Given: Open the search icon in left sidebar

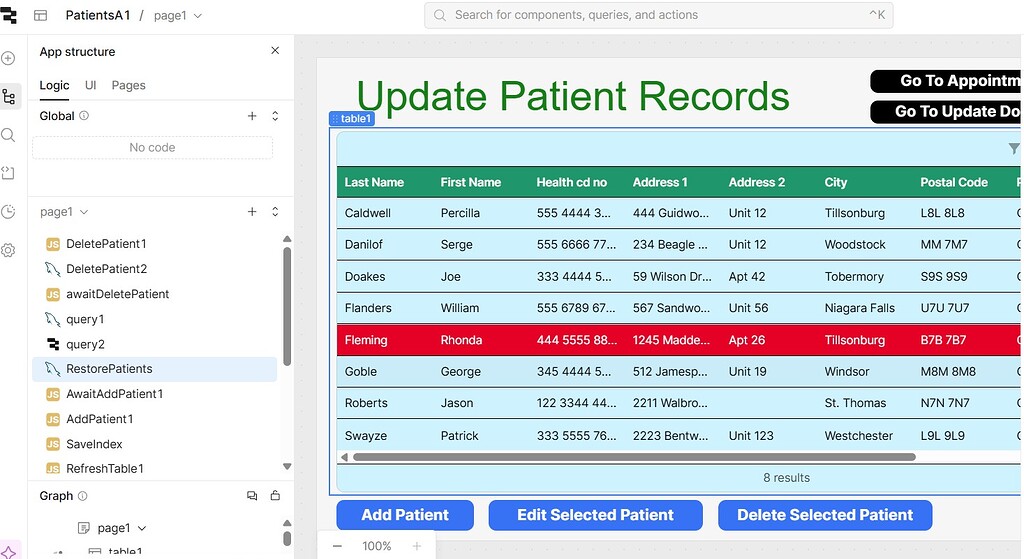Looking at the screenshot, I should [8, 135].
